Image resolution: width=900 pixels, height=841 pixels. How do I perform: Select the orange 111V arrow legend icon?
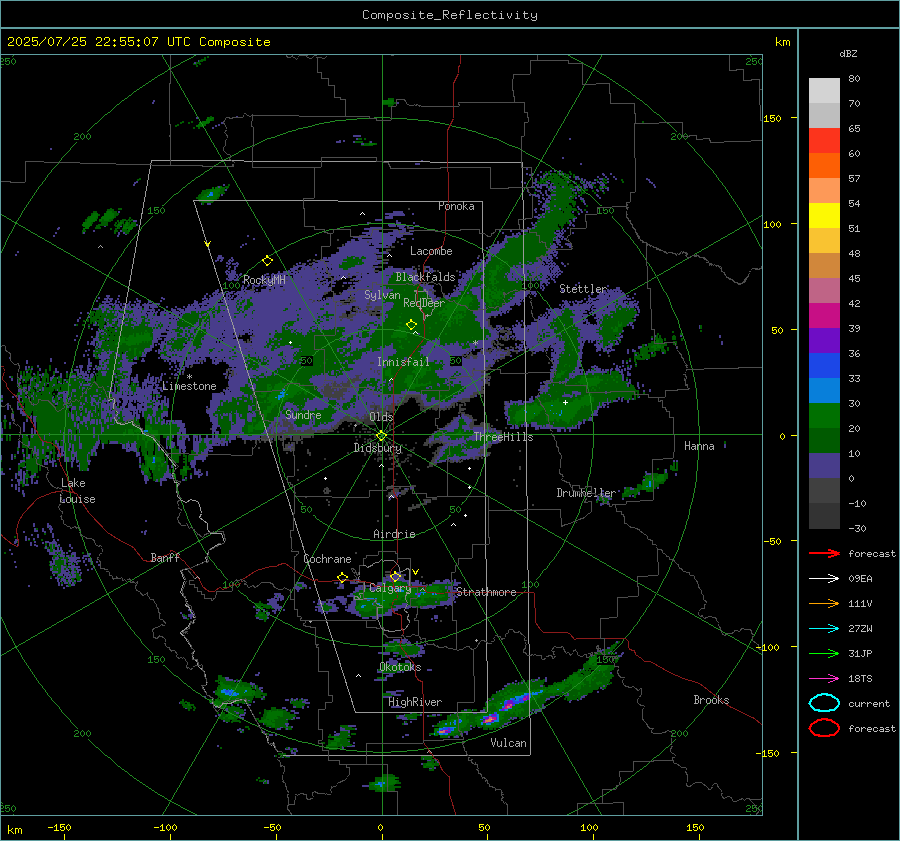pos(824,603)
